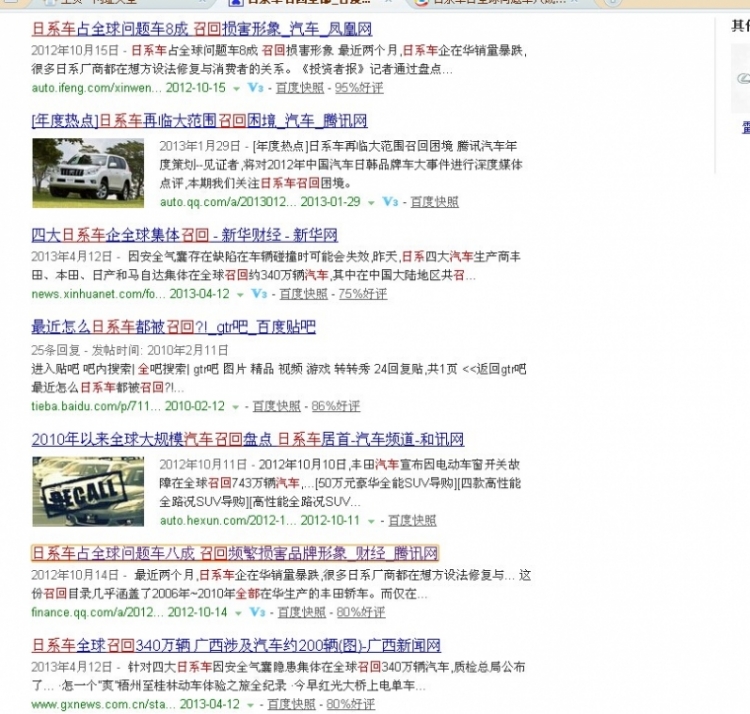Image resolution: width=750 pixels, height=714 pixels.
Task: Open 百度快照 for news.xinhuanet.com result
Action: point(304,294)
